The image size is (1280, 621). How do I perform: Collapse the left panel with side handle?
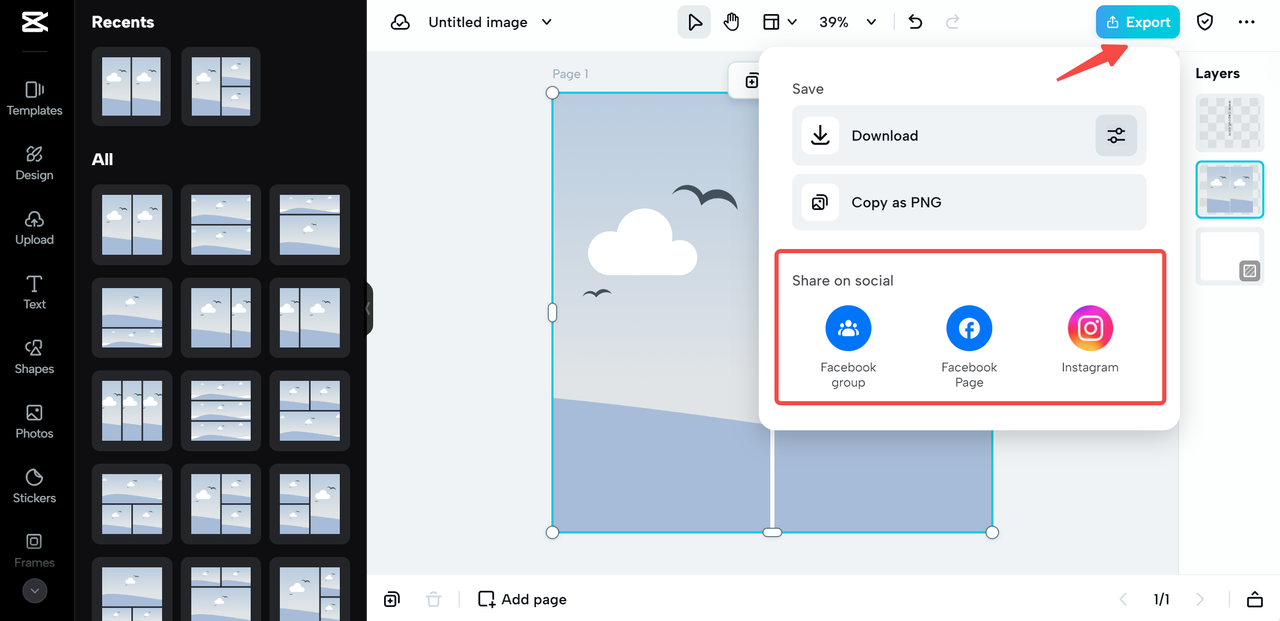[369, 308]
